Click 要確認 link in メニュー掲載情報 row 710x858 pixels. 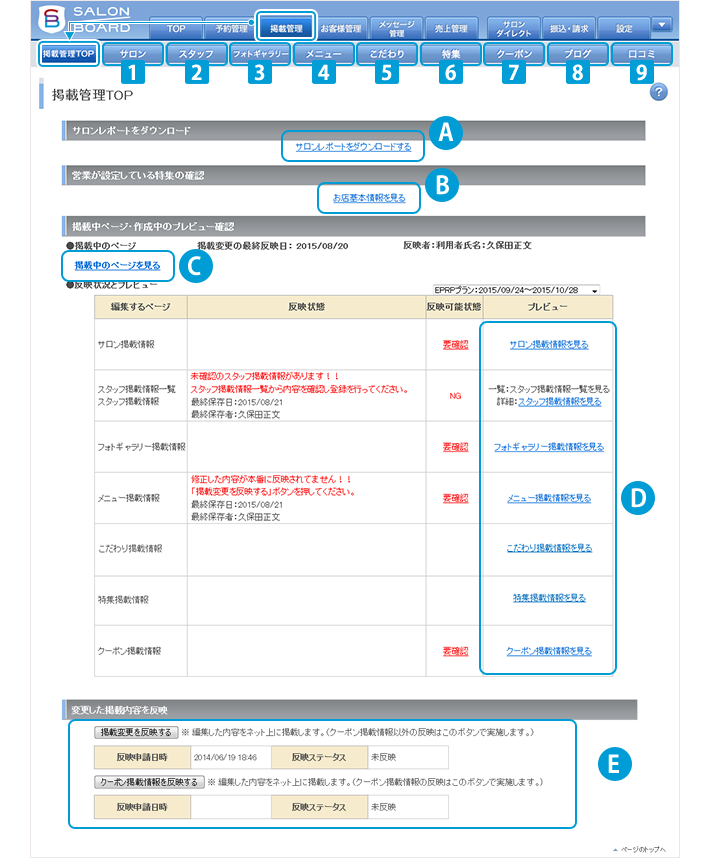pos(455,497)
